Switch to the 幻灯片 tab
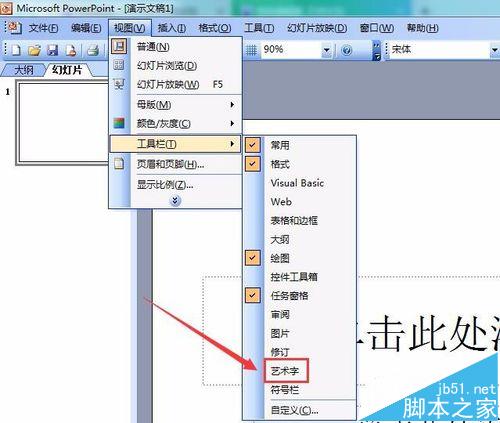Screen dimensions: 500x423 67,70
